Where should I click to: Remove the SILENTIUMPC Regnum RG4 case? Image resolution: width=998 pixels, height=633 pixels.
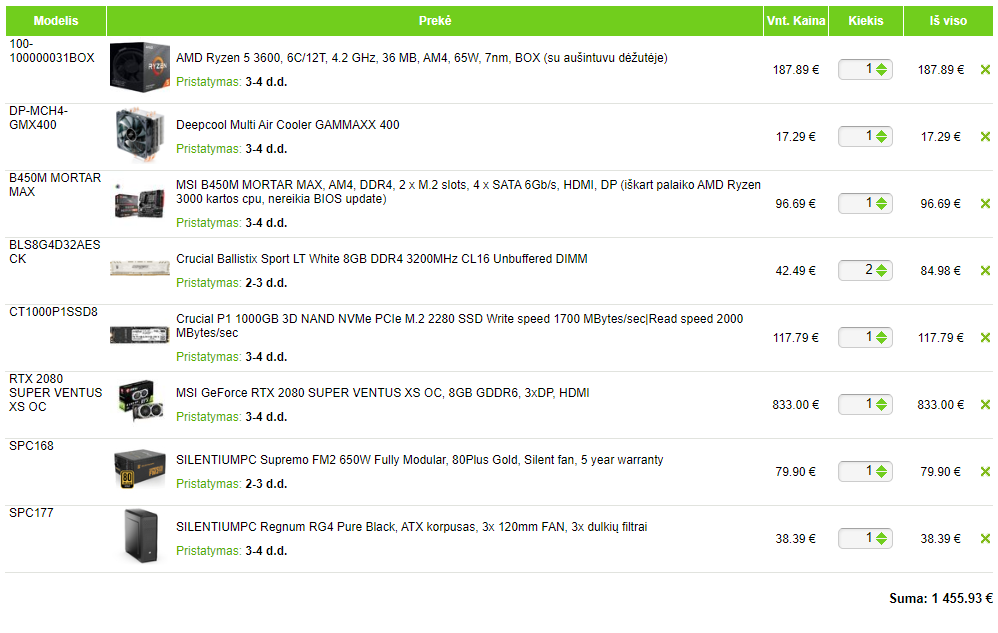point(985,538)
